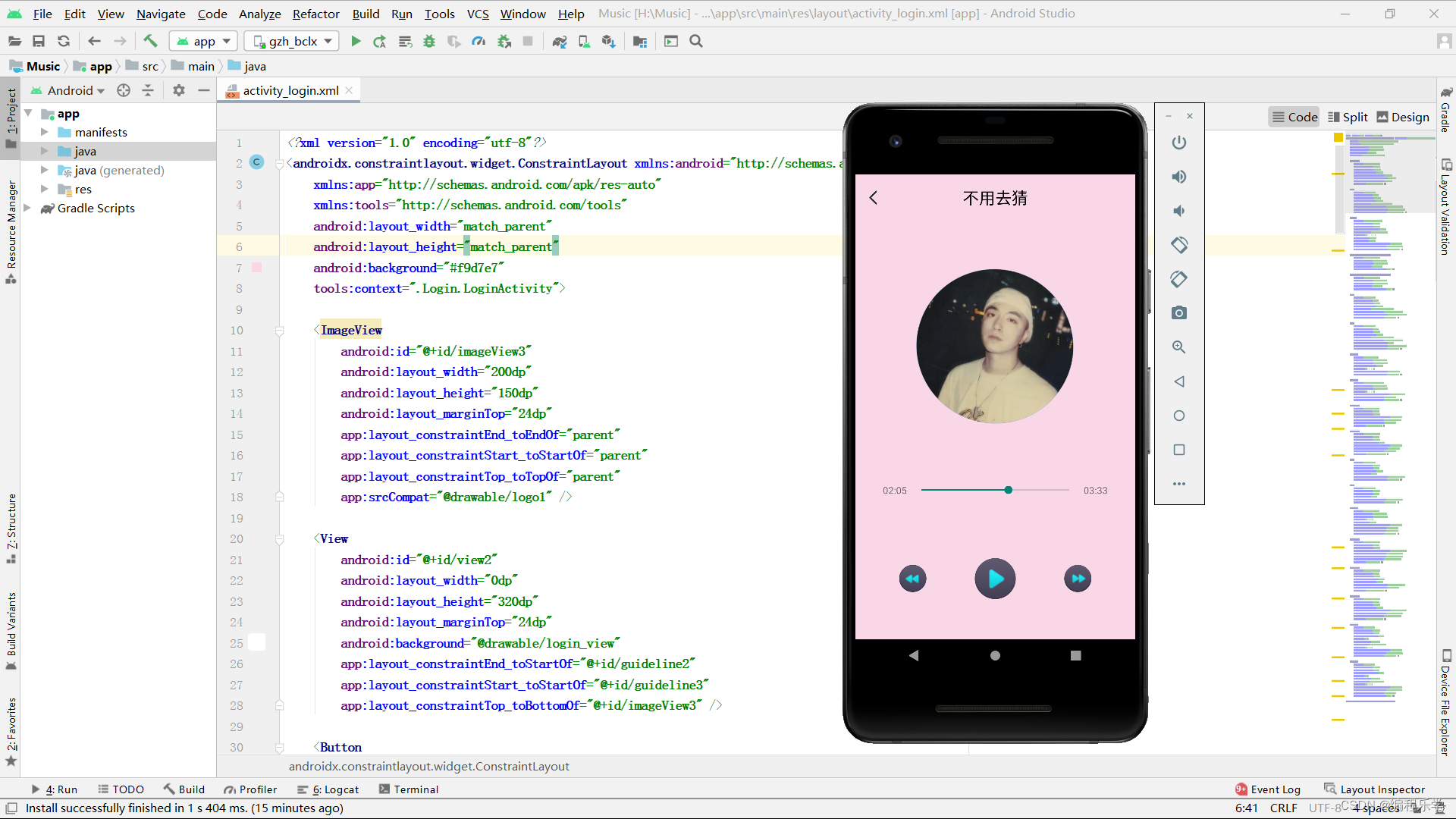The width and height of the screenshot is (1456, 819).
Task: Raise emulator volume with the speaker icon
Action: point(1178,177)
